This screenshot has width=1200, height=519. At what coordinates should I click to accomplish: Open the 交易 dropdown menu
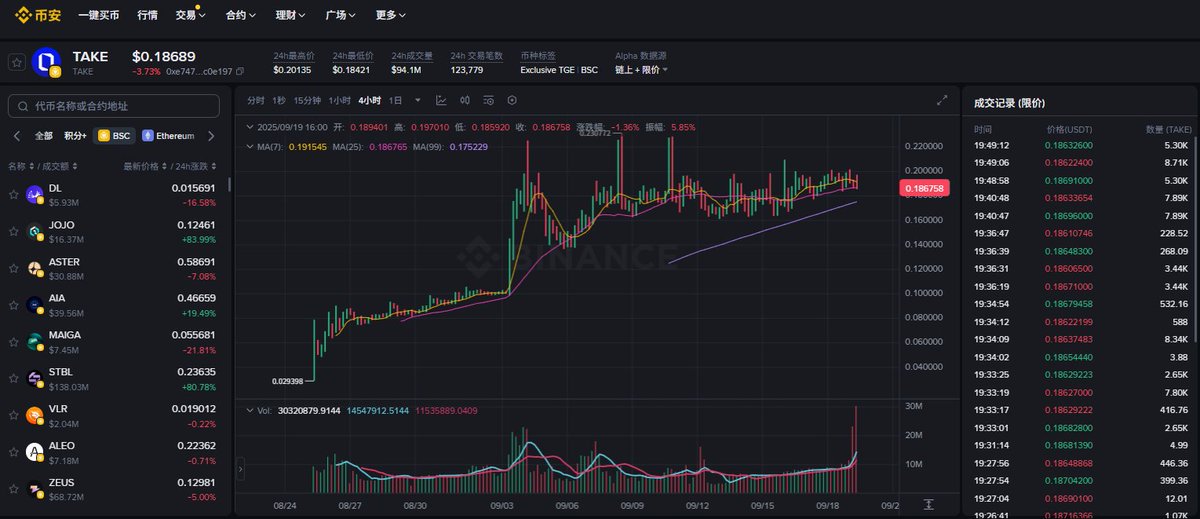[190, 15]
